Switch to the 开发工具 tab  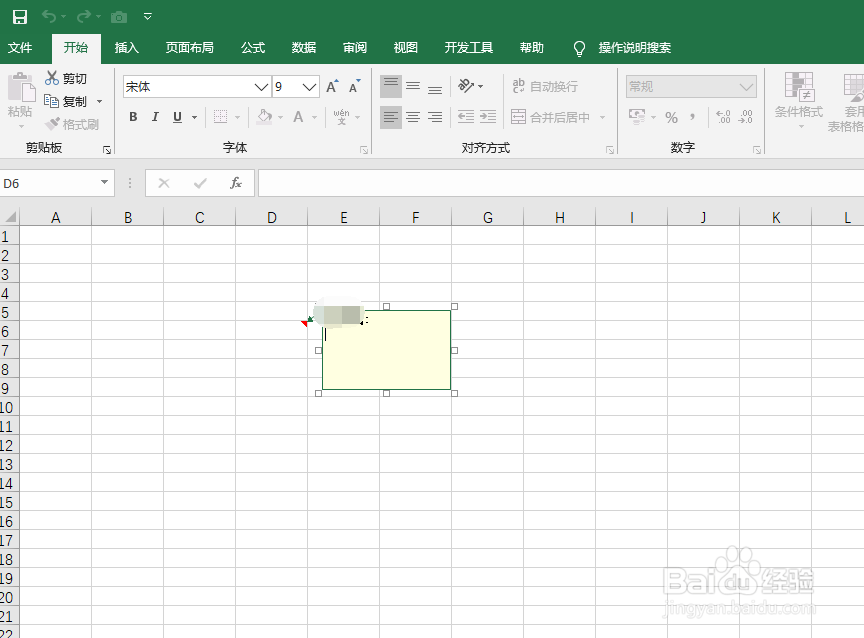[x=469, y=48]
